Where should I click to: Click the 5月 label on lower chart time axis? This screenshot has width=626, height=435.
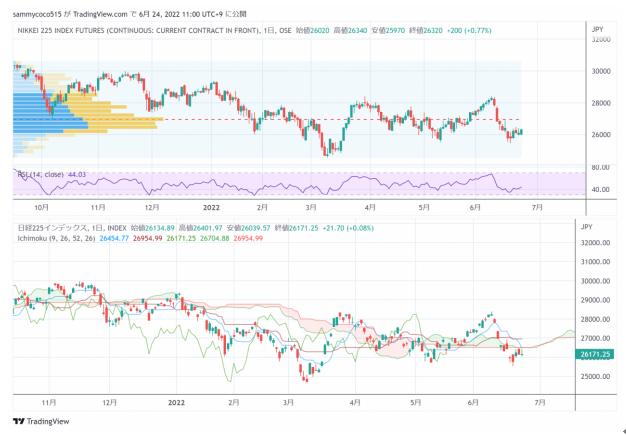(x=416, y=403)
